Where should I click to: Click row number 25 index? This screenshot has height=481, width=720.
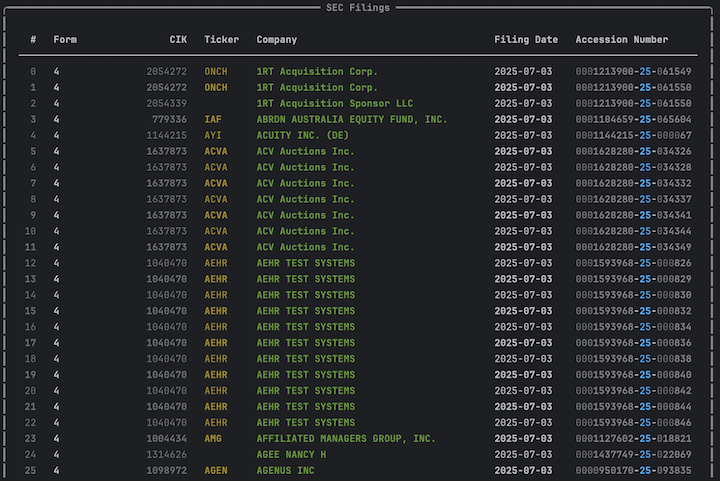click(30, 470)
